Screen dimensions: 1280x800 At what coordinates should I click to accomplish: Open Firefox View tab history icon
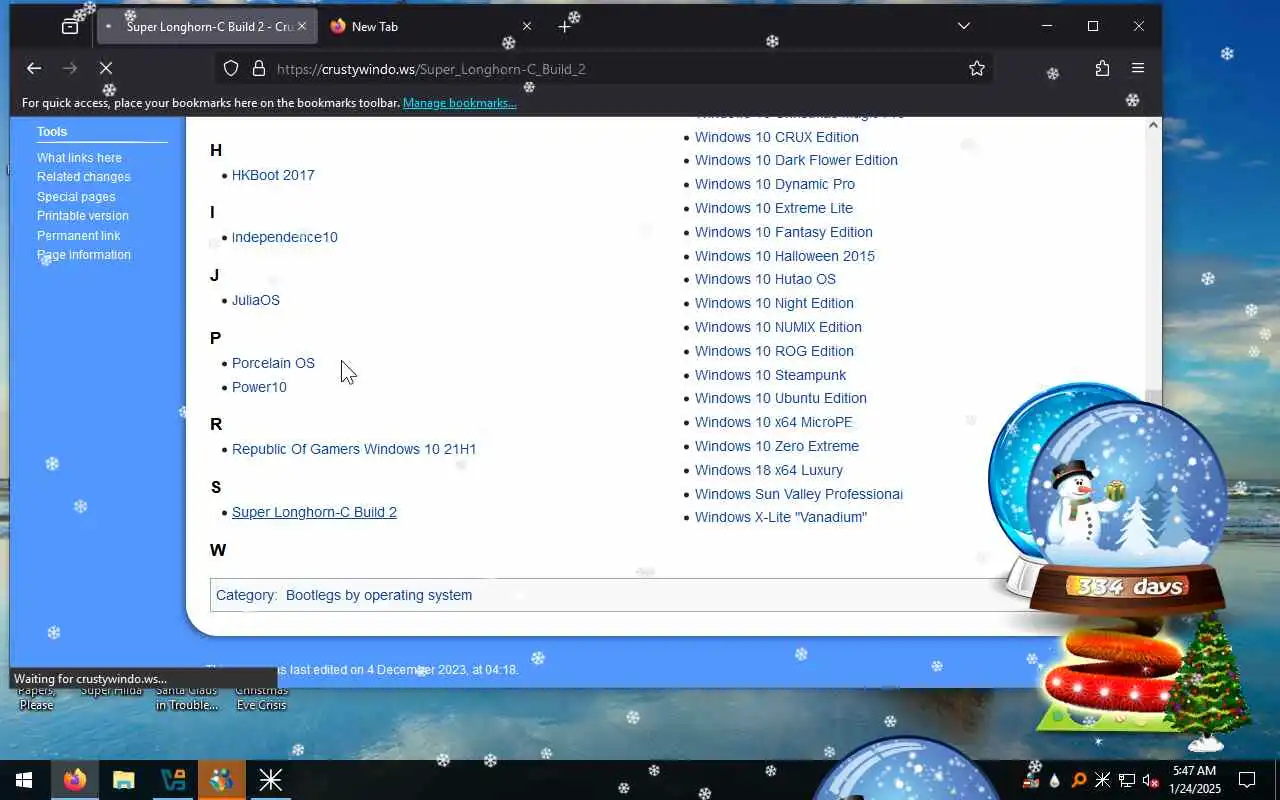(70, 26)
